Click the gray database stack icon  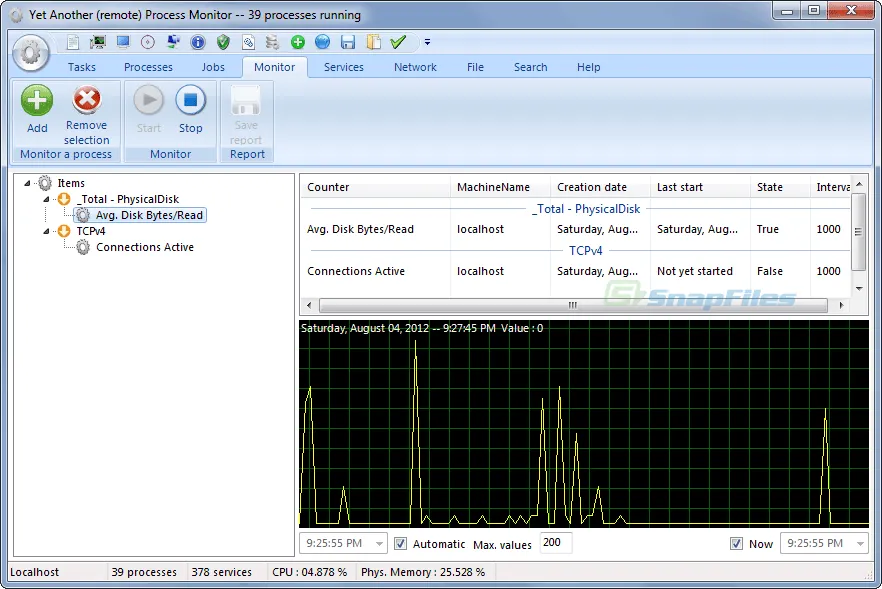pyautogui.click(x=273, y=42)
